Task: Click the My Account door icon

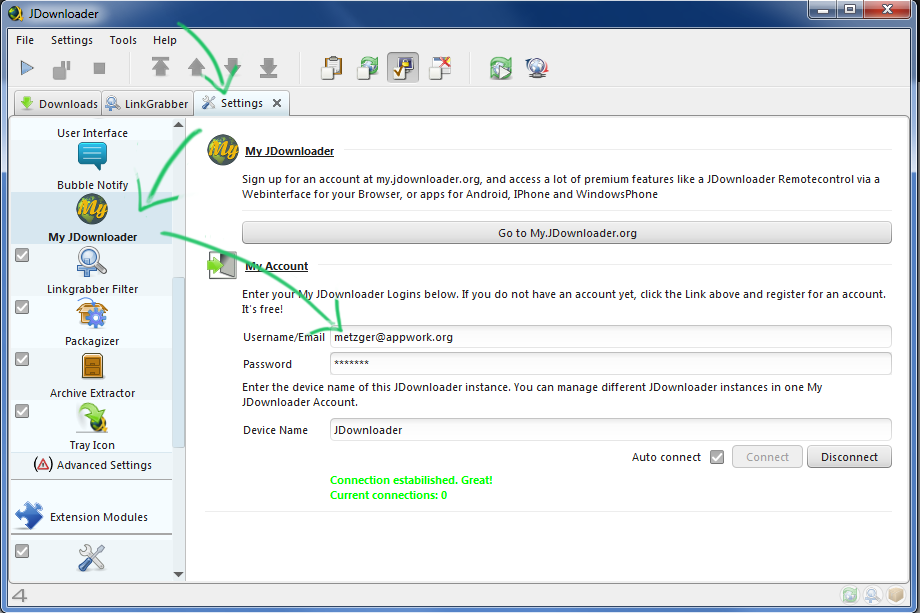Action: point(222,266)
